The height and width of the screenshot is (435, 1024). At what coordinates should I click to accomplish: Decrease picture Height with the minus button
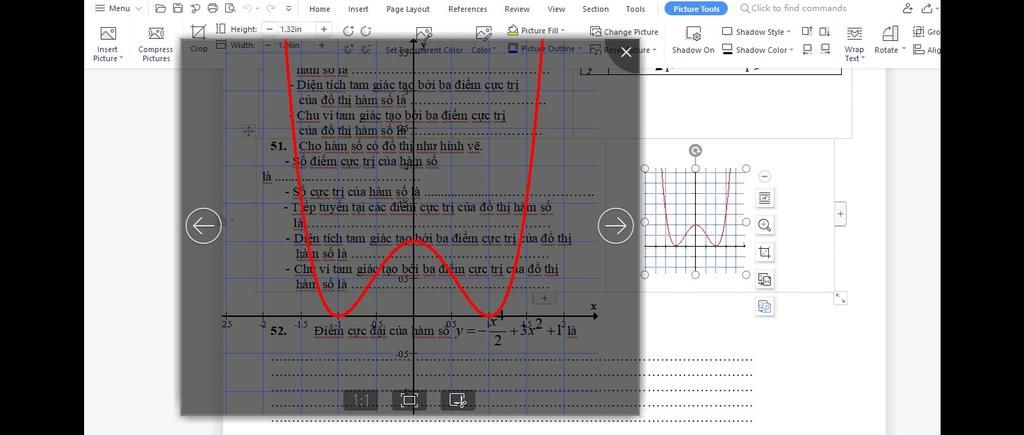[x=270, y=29]
